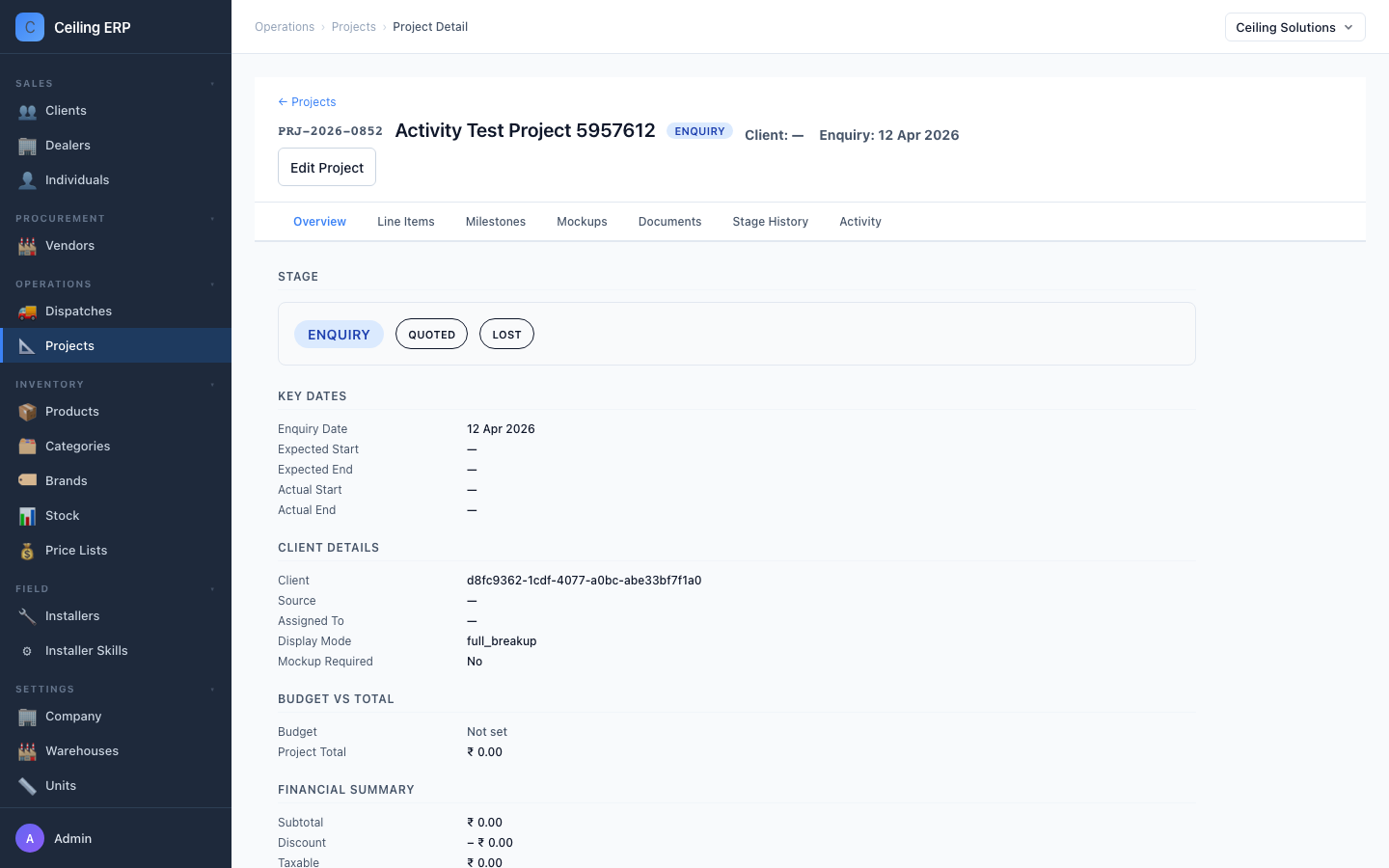Go back via the Projects link
This screenshot has height=868, width=1389.
tap(307, 102)
